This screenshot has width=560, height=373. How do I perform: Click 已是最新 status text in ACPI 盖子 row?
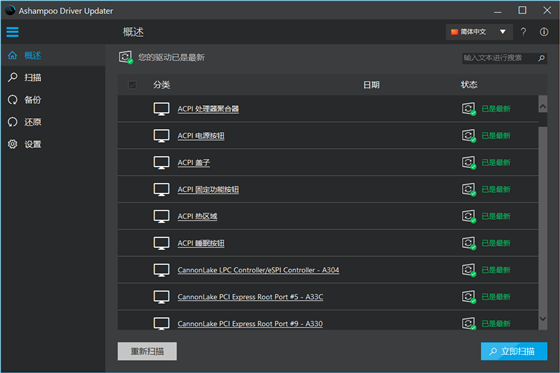tap(496, 163)
